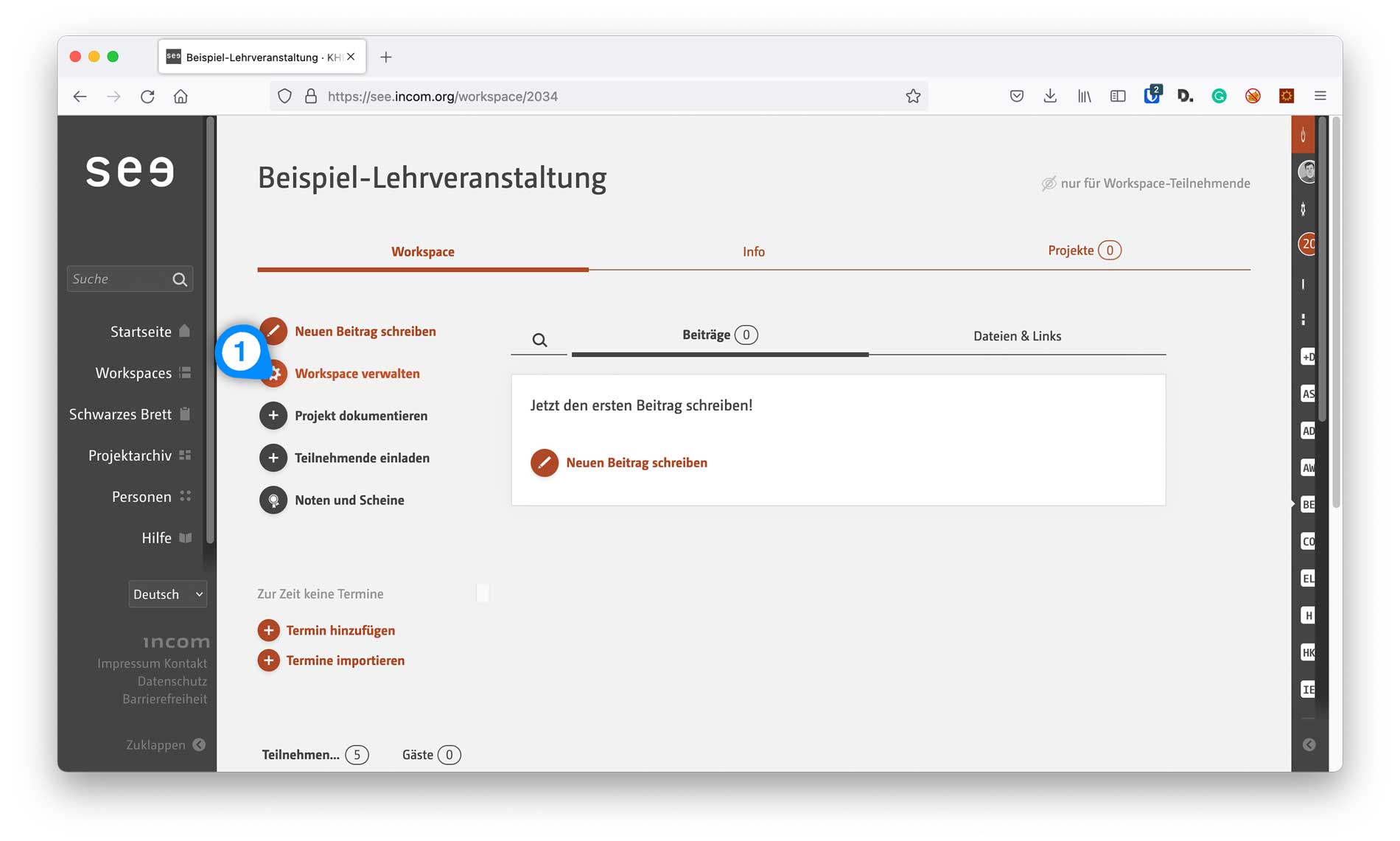Click the plus icon for Projekt dokumentieren

(273, 416)
